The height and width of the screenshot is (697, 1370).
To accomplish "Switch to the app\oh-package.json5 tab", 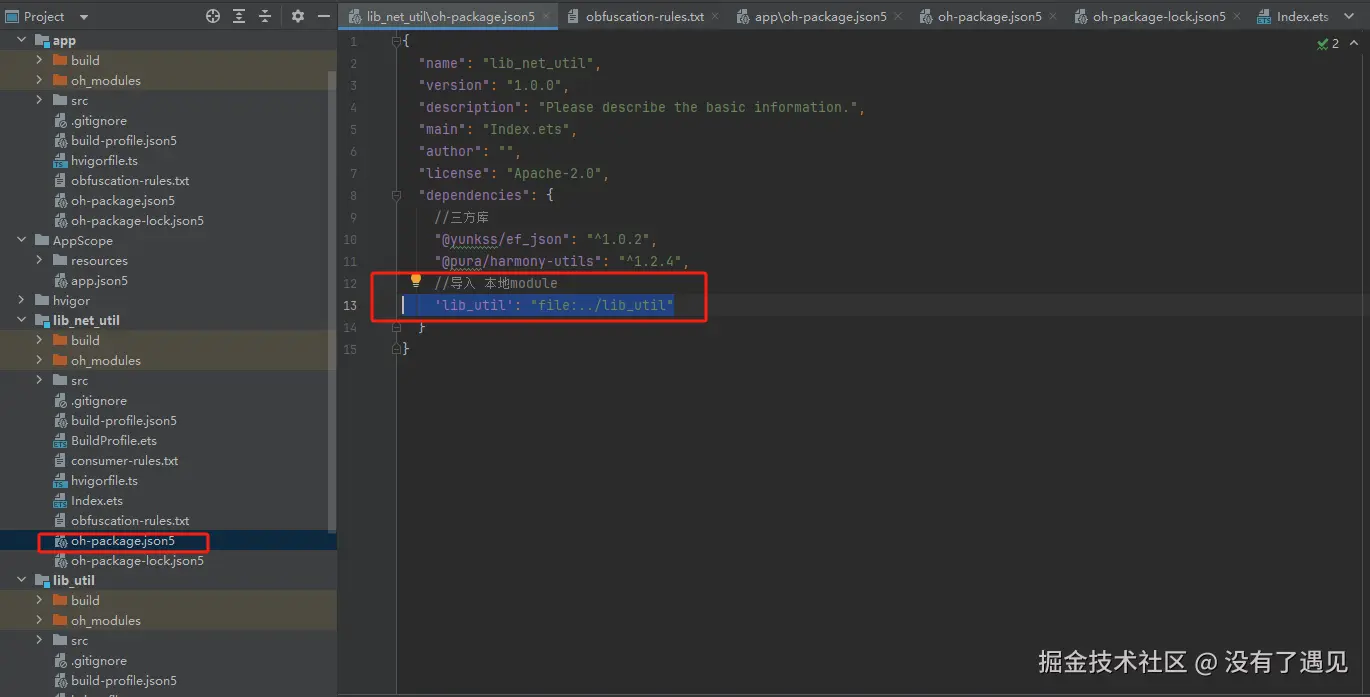I will point(820,17).
